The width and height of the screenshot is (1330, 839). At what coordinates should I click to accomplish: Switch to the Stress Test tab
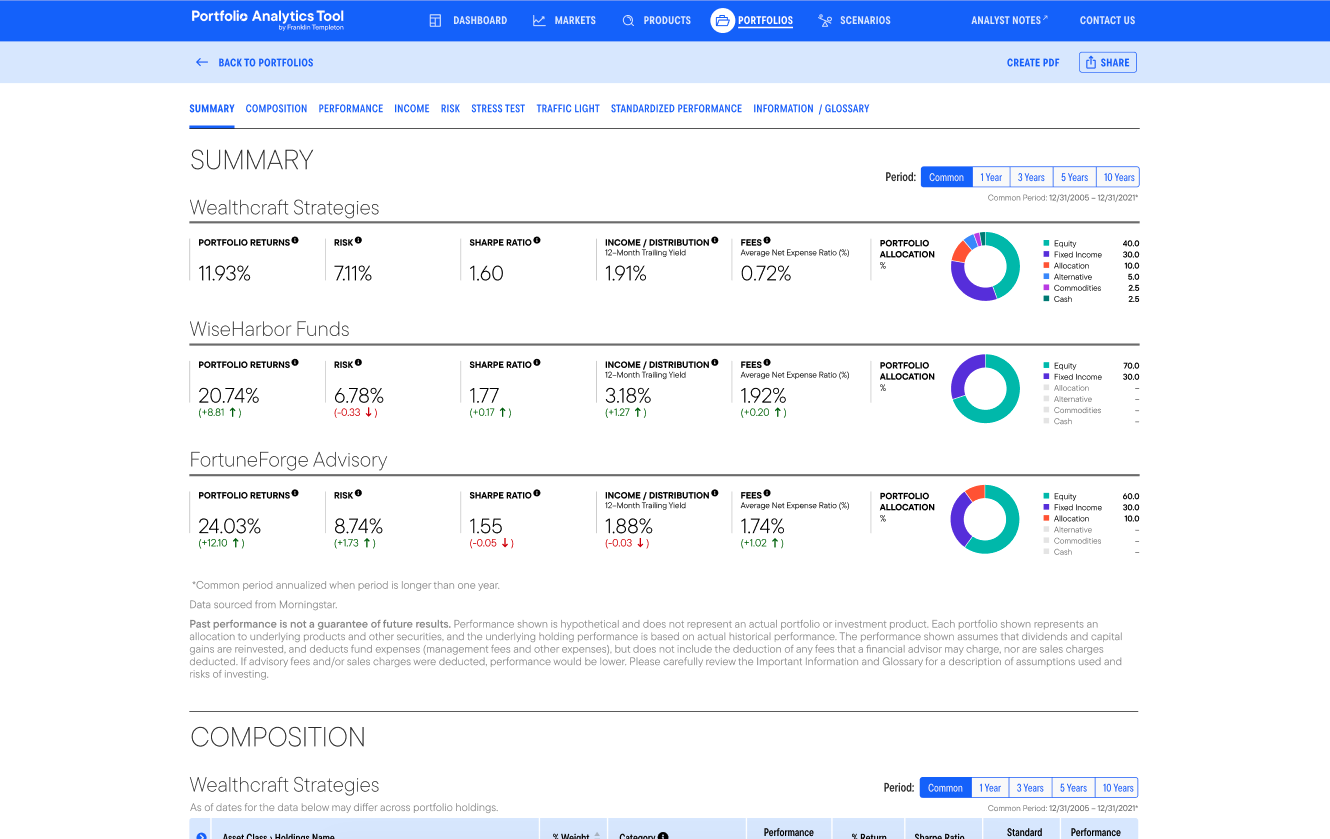point(498,108)
